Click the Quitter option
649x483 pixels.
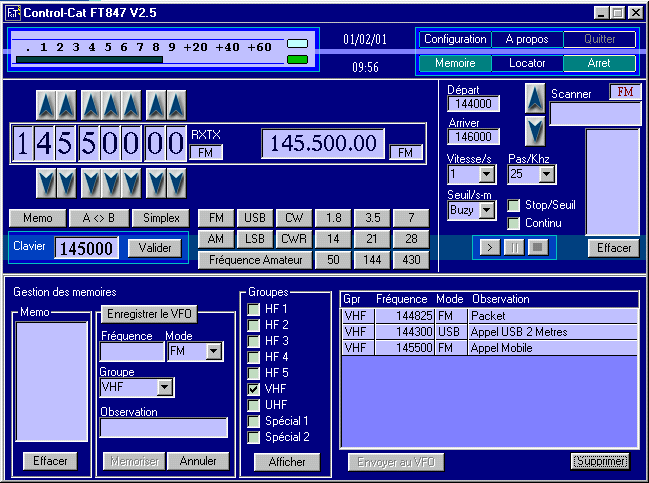(x=599, y=39)
